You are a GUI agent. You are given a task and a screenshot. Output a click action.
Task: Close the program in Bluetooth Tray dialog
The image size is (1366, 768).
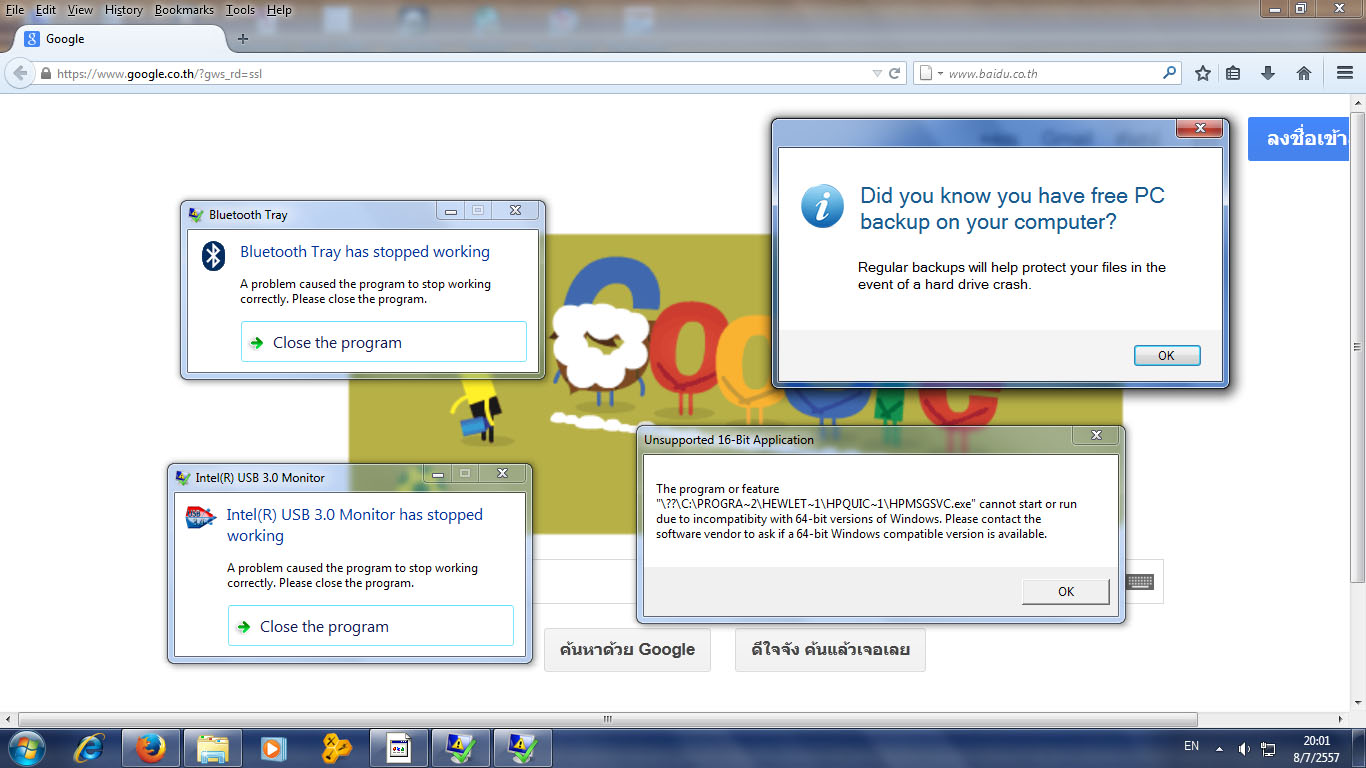point(384,342)
